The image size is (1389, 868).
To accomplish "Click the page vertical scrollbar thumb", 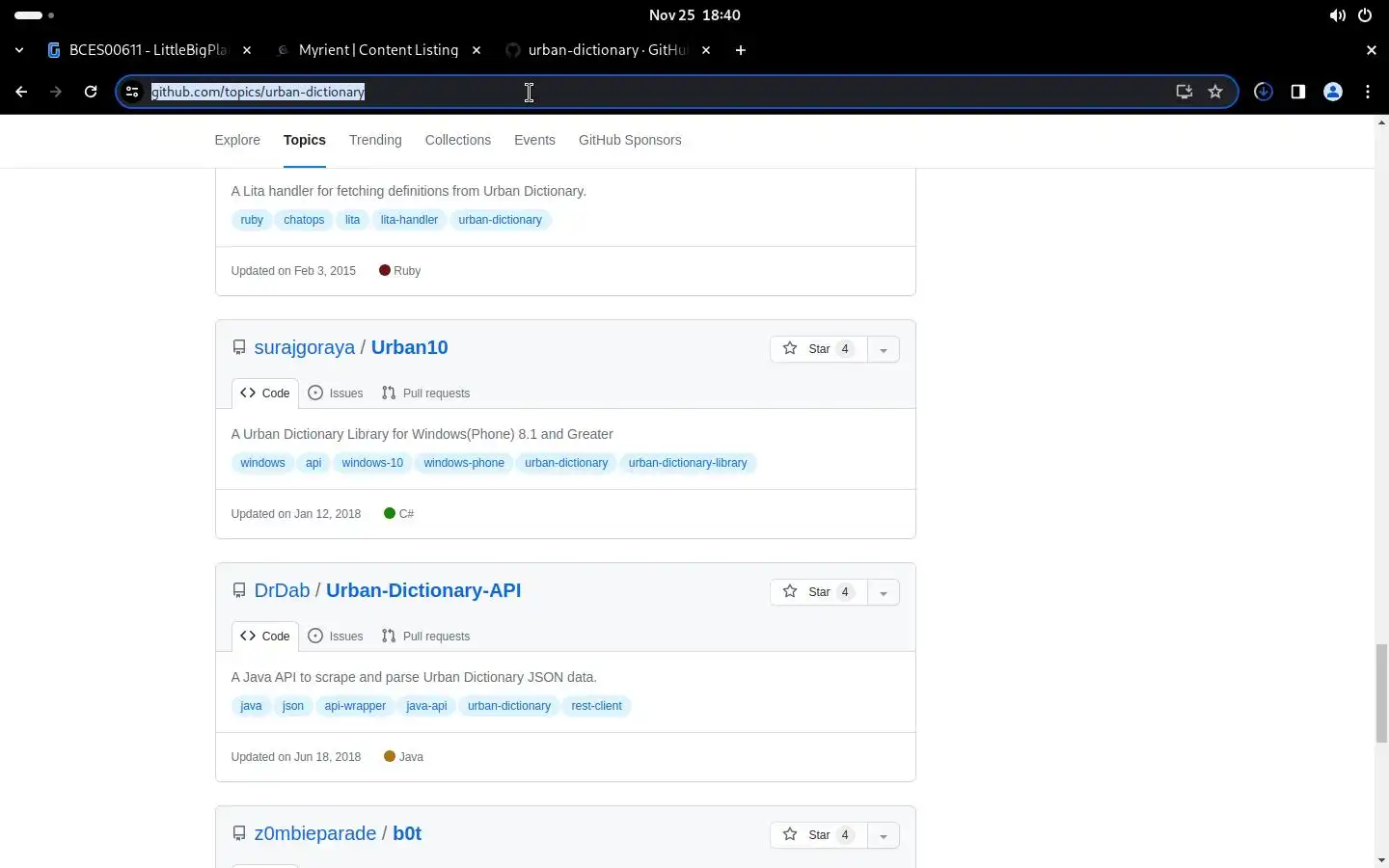I will coord(1381,694).
